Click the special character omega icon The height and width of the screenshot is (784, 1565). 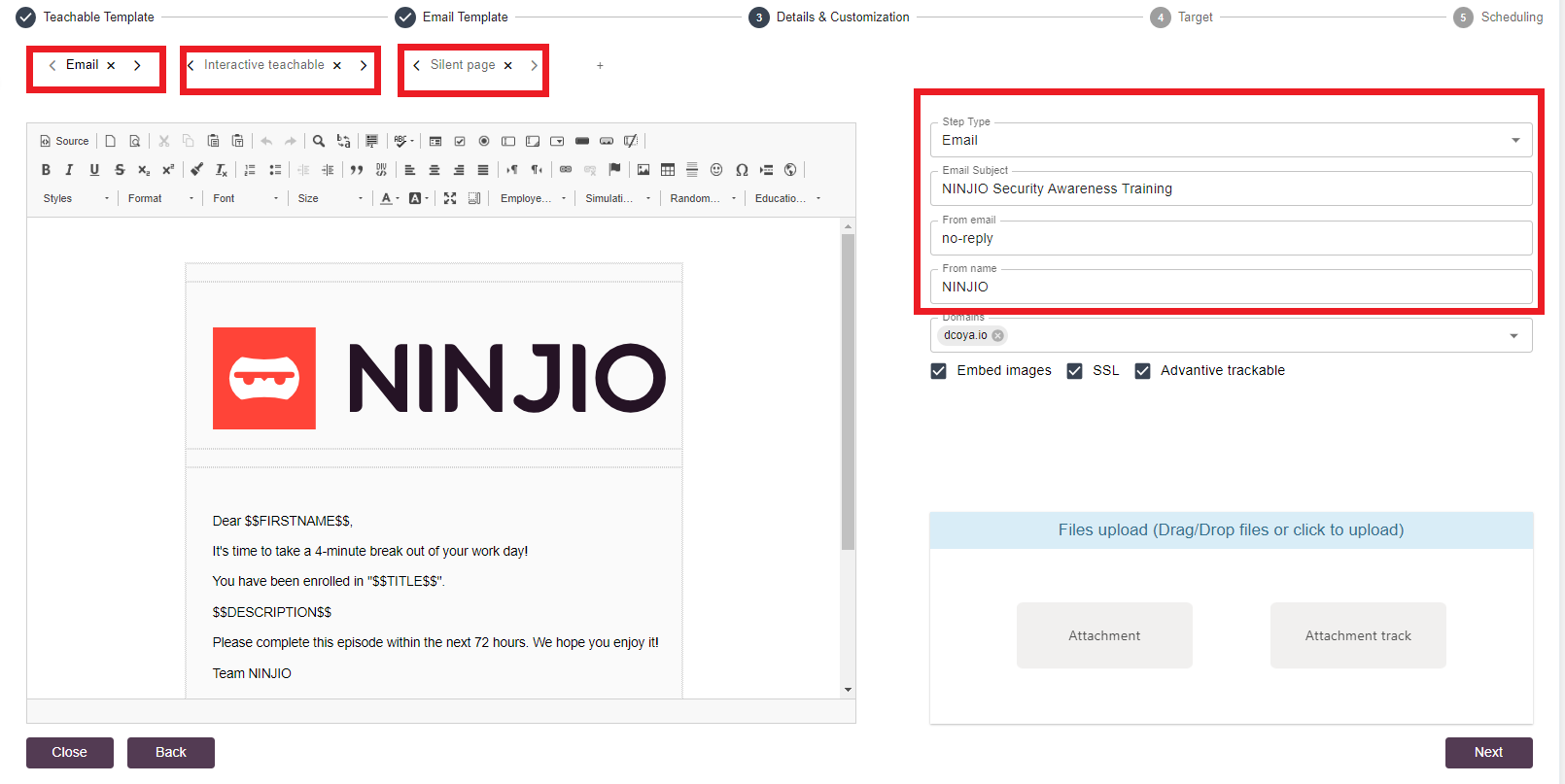742,170
